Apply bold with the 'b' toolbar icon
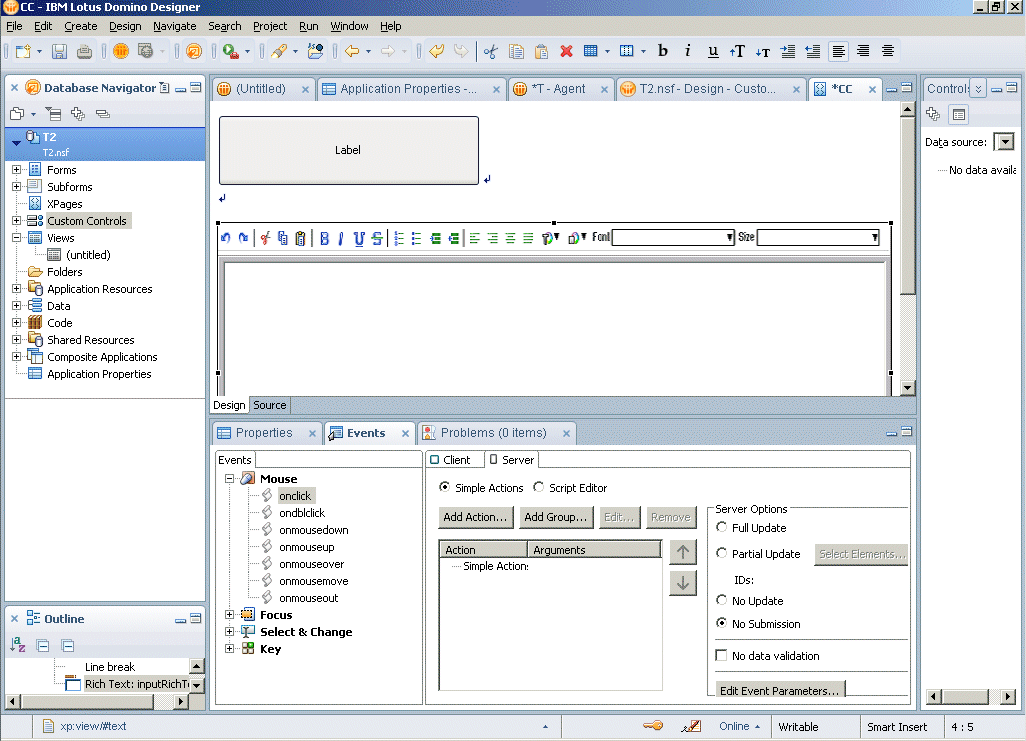 tap(663, 50)
